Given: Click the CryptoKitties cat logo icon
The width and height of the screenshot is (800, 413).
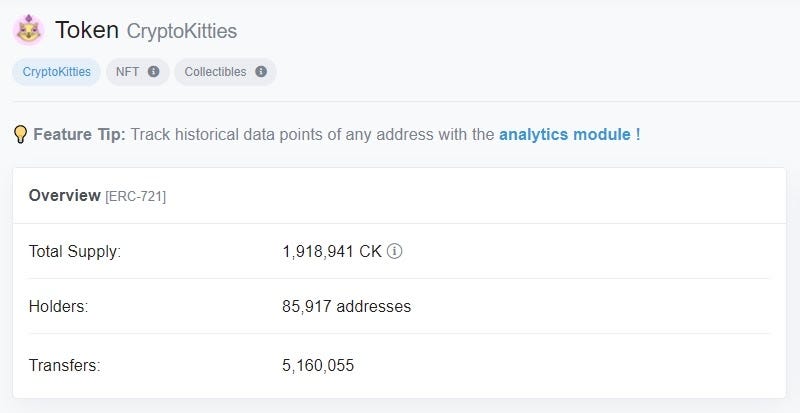Looking at the screenshot, I should tap(29, 30).
